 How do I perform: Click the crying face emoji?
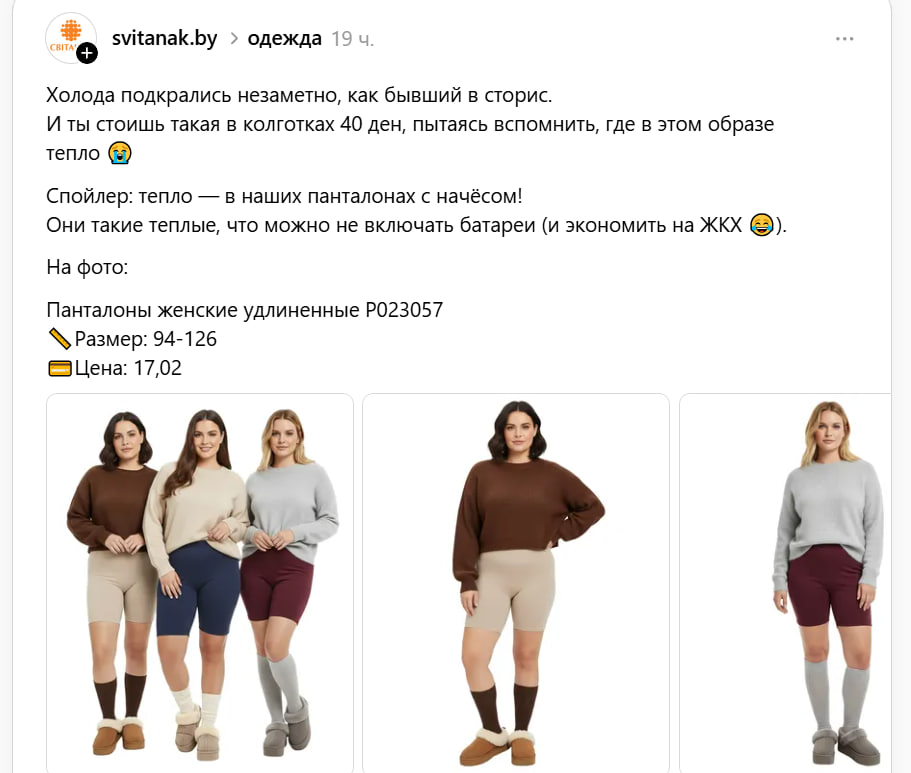[x=121, y=153]
